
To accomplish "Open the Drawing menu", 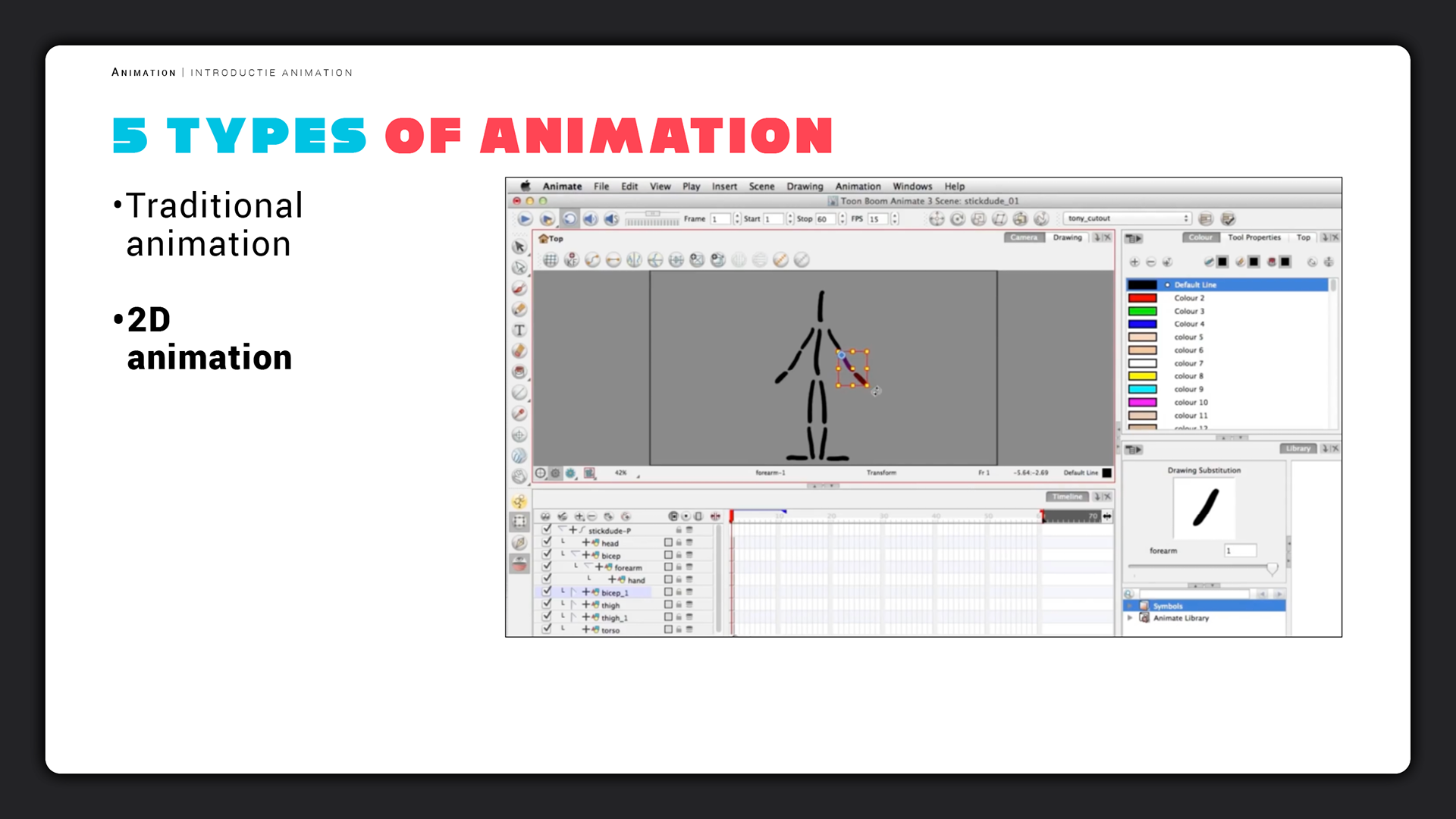I will point(804,187).
